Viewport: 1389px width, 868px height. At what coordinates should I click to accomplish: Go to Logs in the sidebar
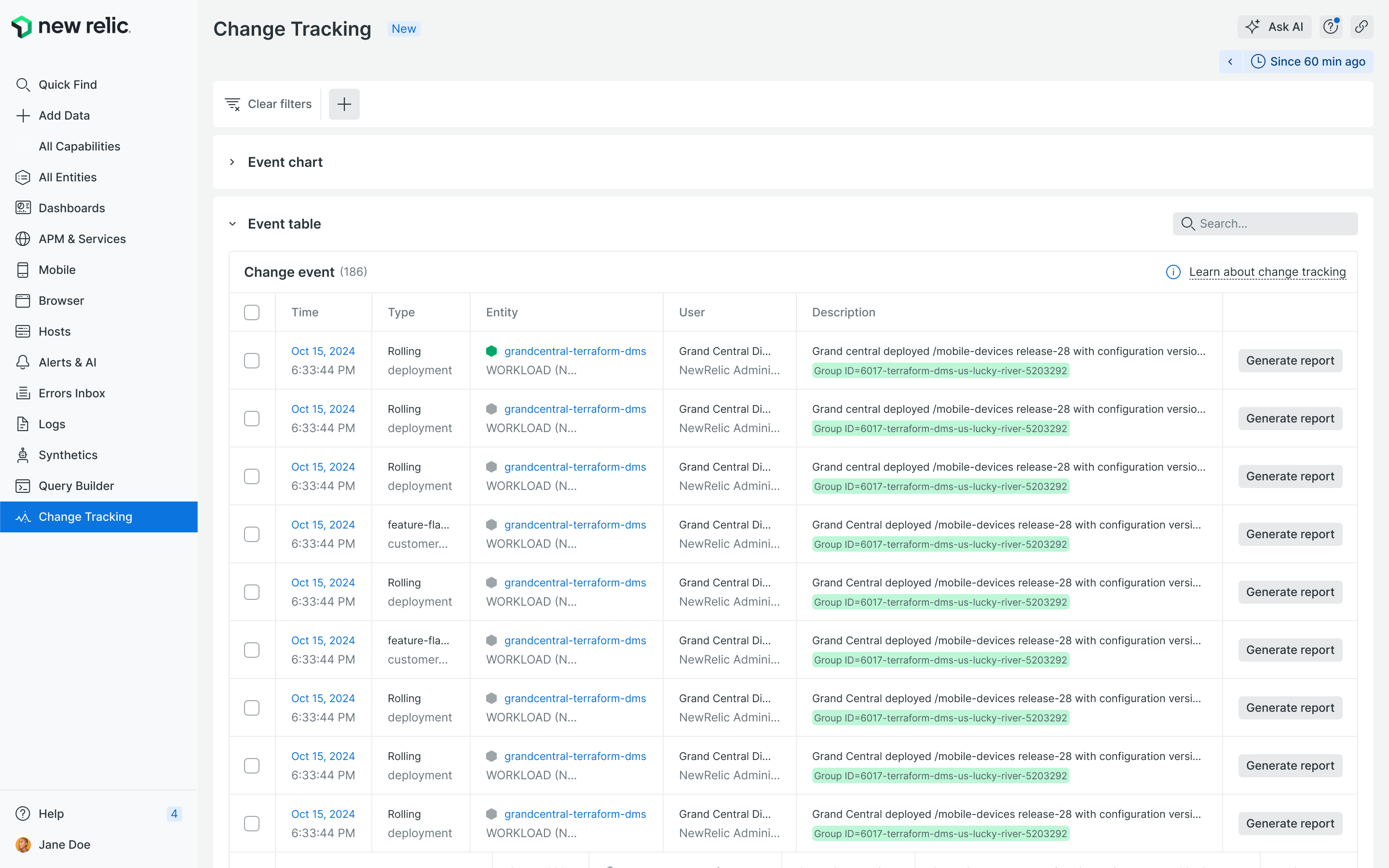[x=52, y=424]
